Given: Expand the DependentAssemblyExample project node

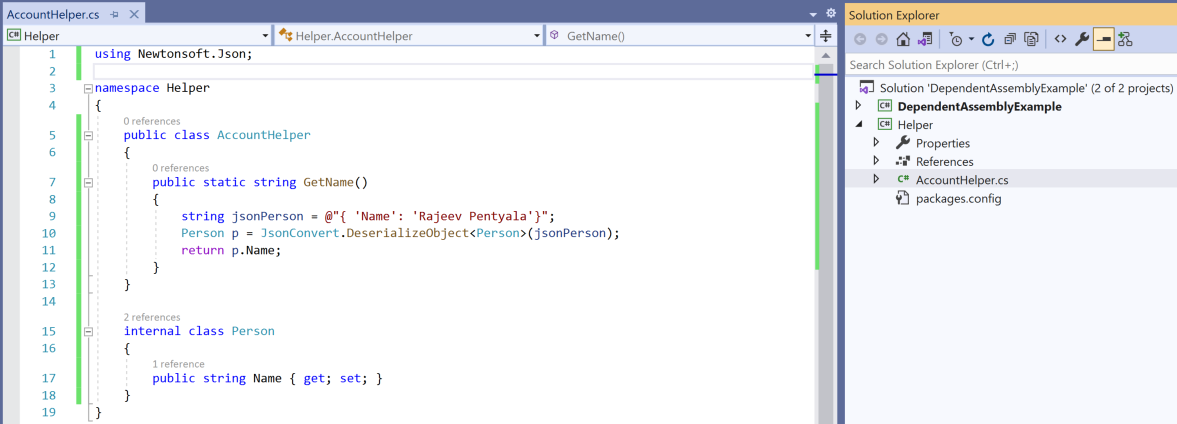Looking at the screenshot, I should 858,106.
